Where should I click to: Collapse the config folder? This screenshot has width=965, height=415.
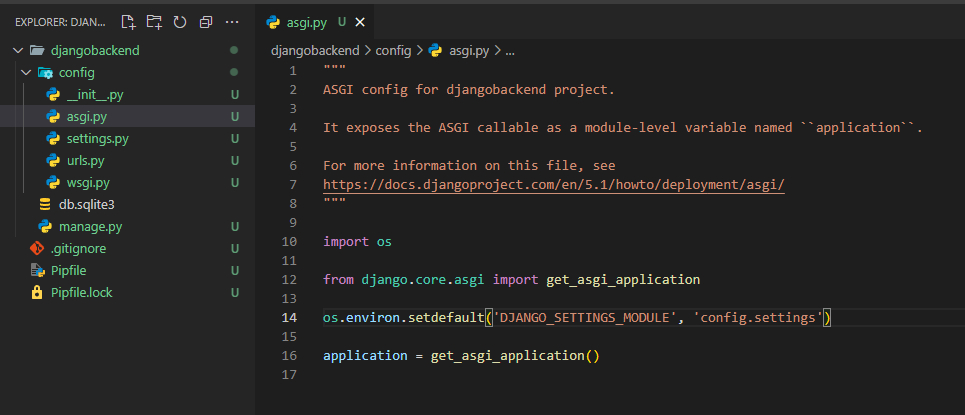27,72
